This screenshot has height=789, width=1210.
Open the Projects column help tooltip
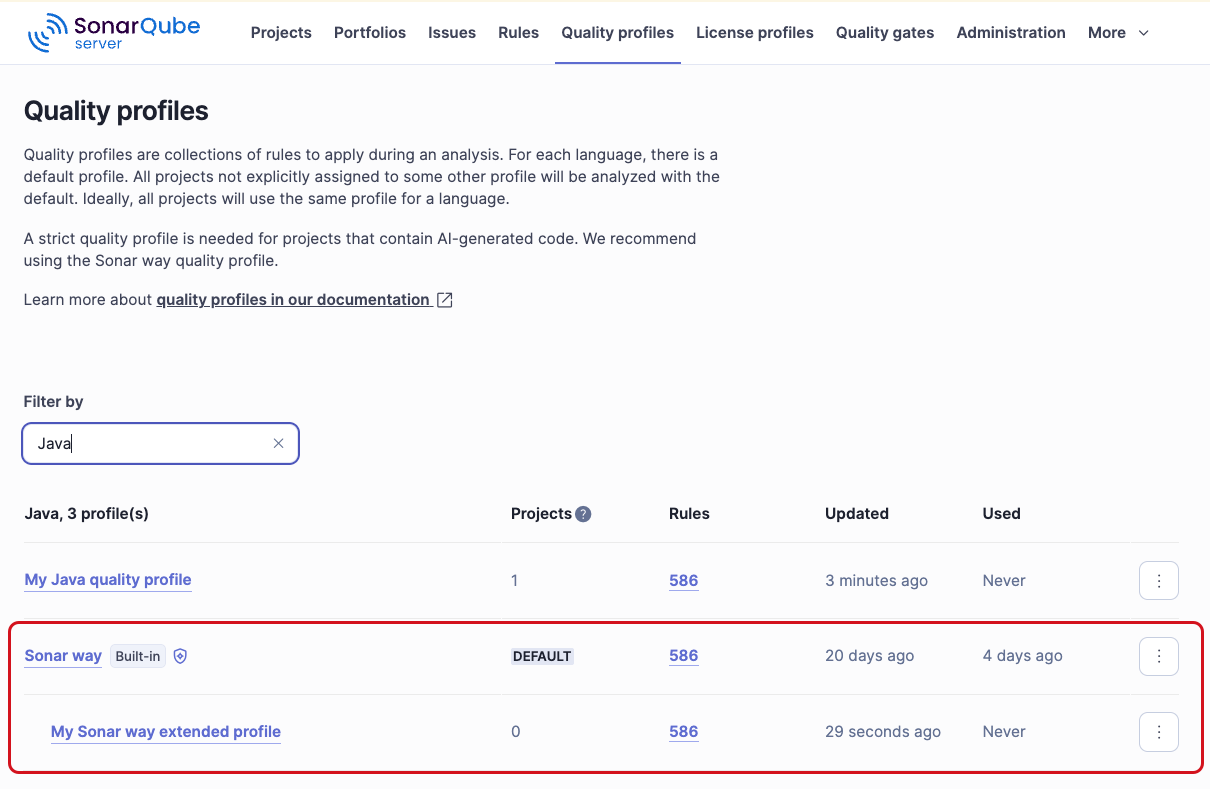point(584,513)
